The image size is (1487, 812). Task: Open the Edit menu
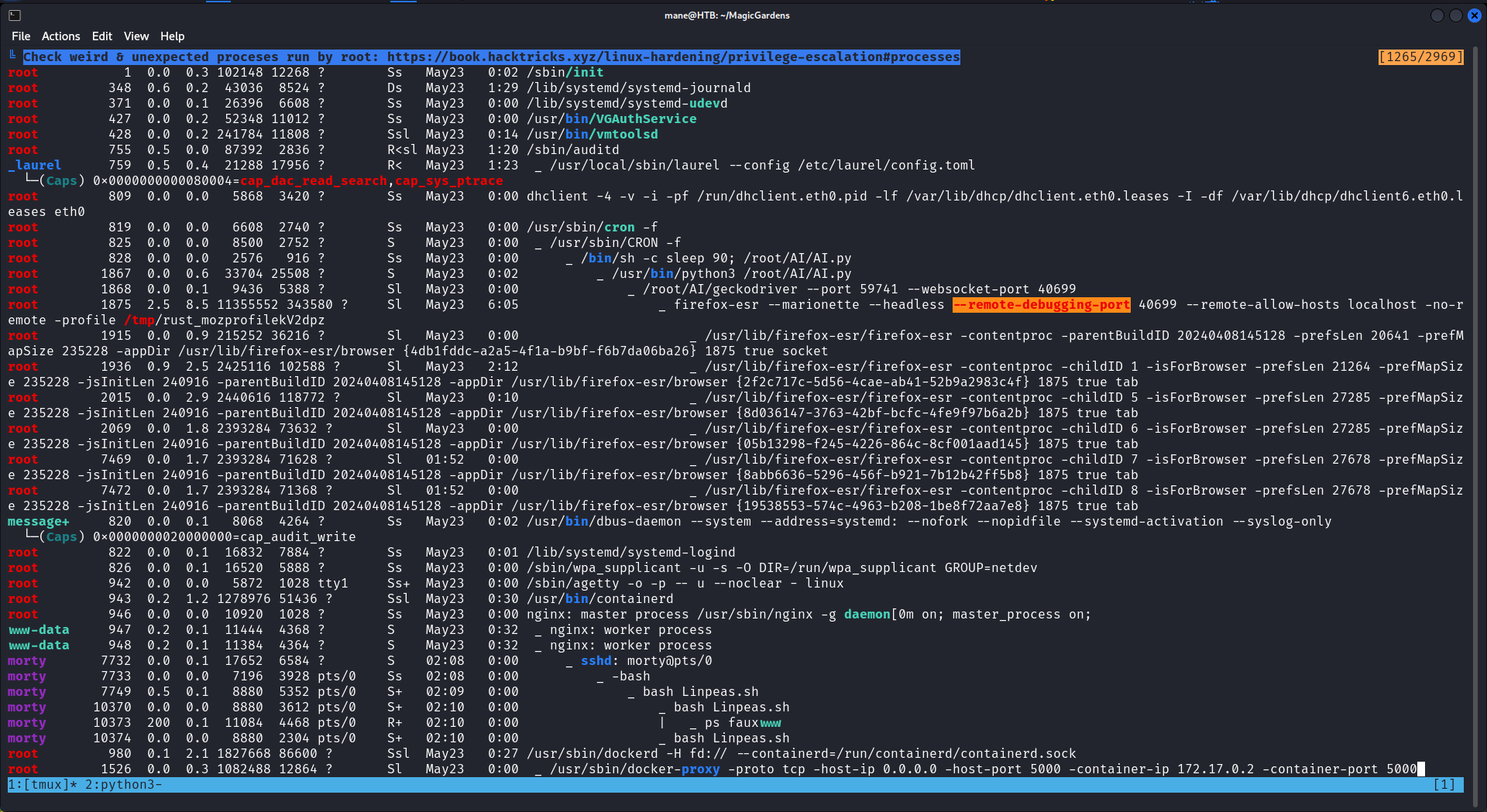tap(101, 36)
